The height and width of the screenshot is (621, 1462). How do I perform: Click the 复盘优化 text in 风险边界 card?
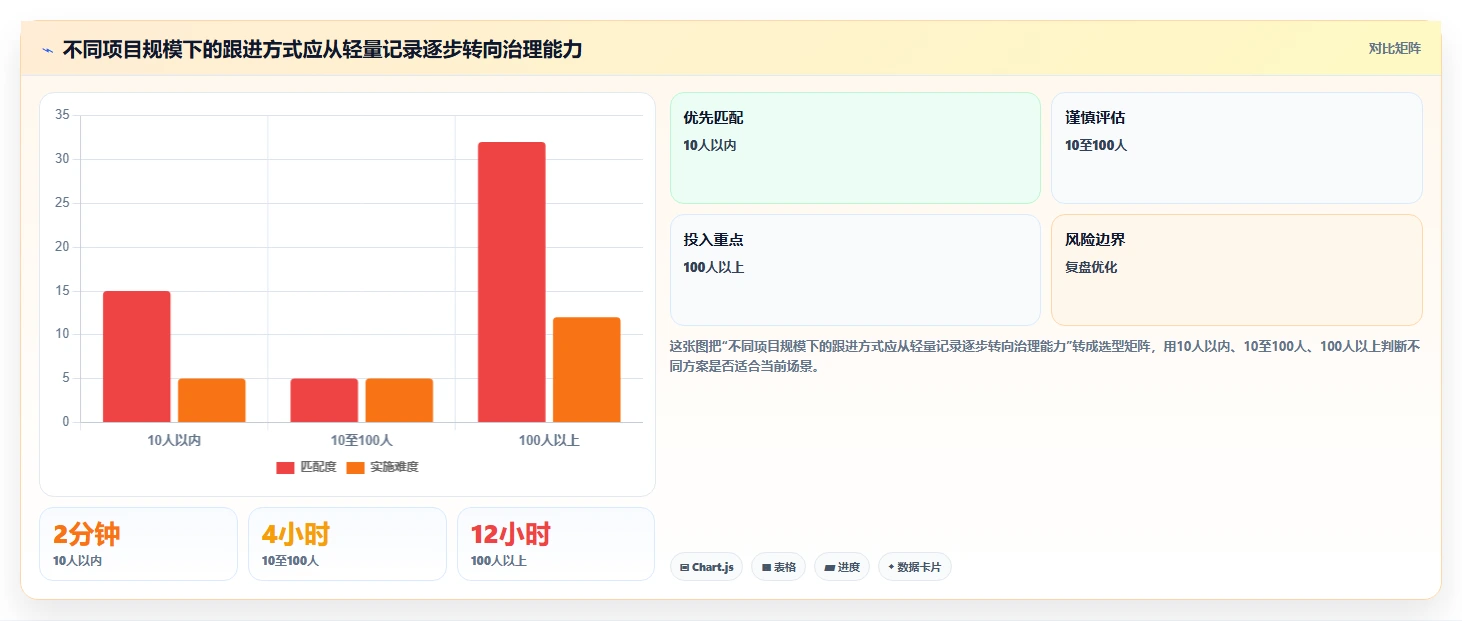1091,267
